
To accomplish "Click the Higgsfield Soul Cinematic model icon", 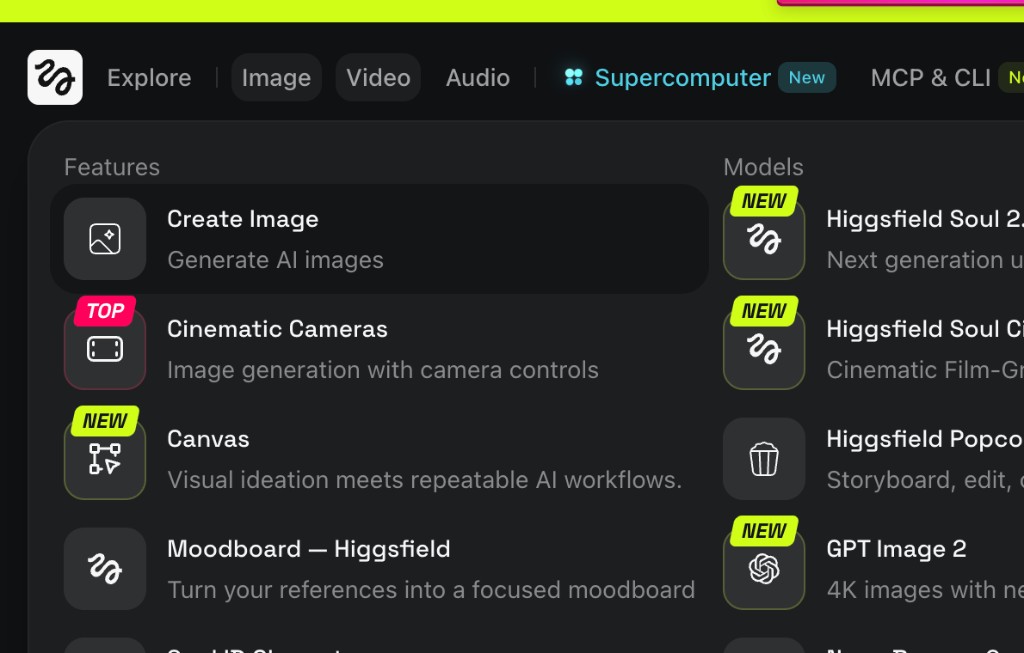I will pyautogui.click(x=764, y=349).
